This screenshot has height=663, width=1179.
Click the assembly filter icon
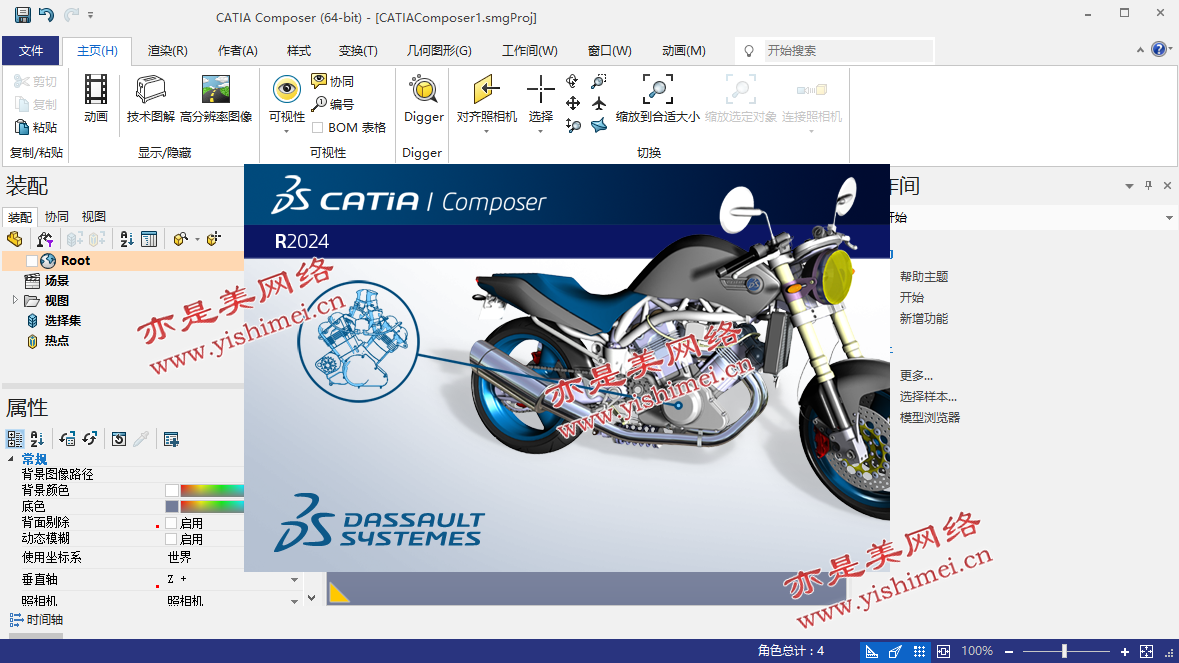[44, 239]
